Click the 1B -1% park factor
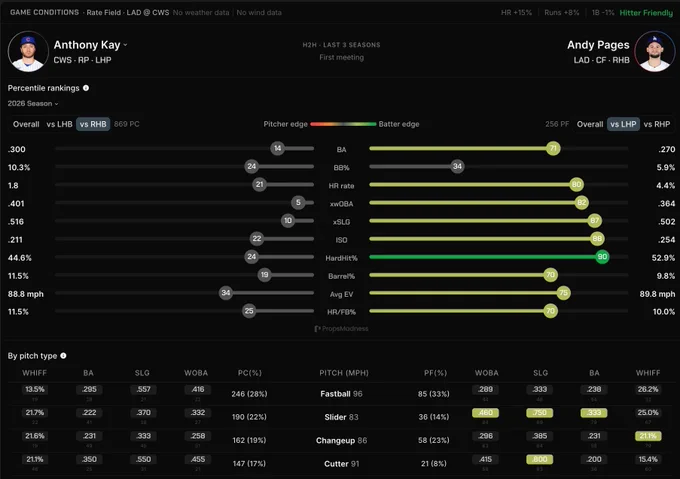 603,13
